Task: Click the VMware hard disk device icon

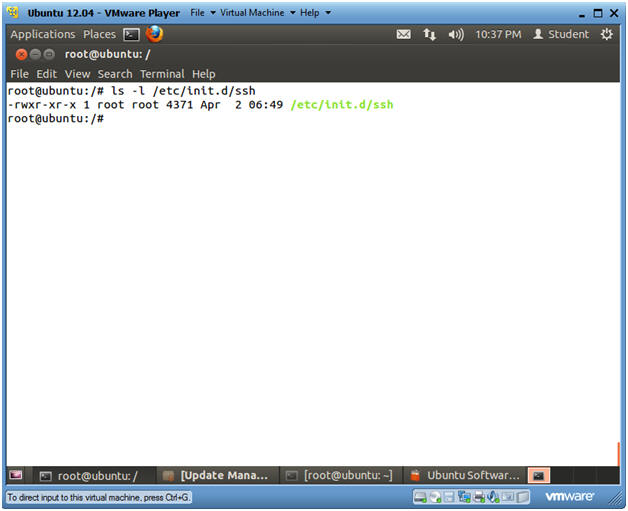Action: tap(420, 497)
